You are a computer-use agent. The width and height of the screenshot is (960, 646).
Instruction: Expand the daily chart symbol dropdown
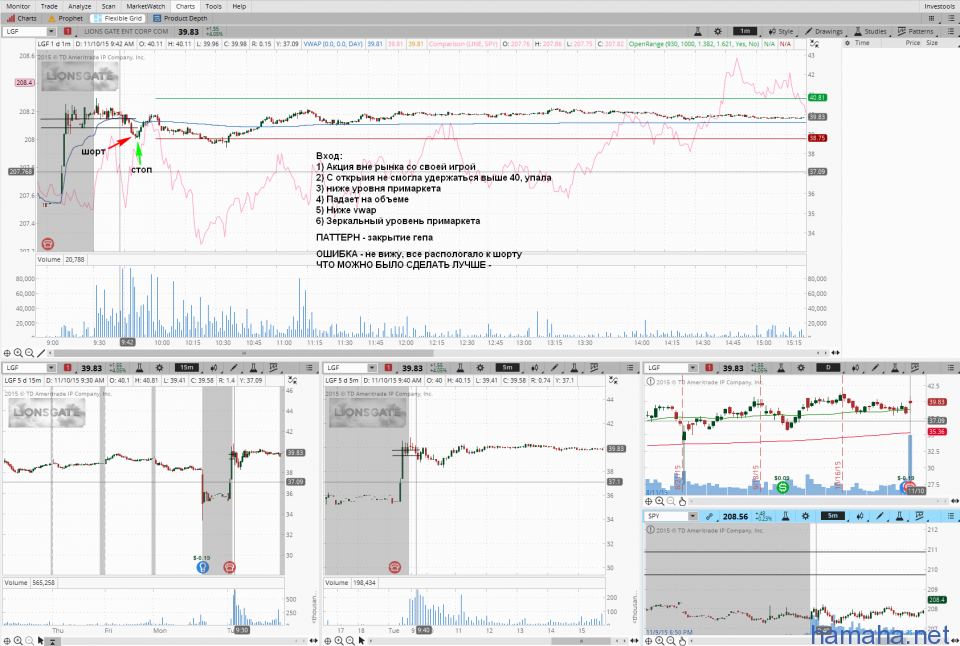click(693, 367)
